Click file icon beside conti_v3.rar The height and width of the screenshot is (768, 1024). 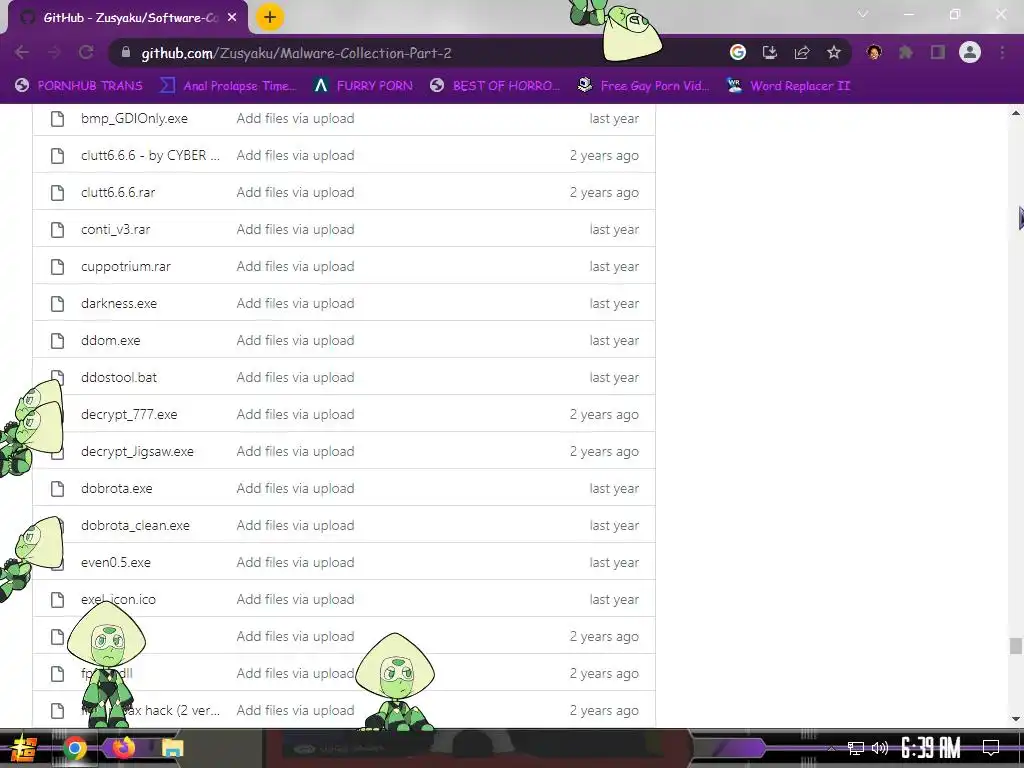point(57,230)
